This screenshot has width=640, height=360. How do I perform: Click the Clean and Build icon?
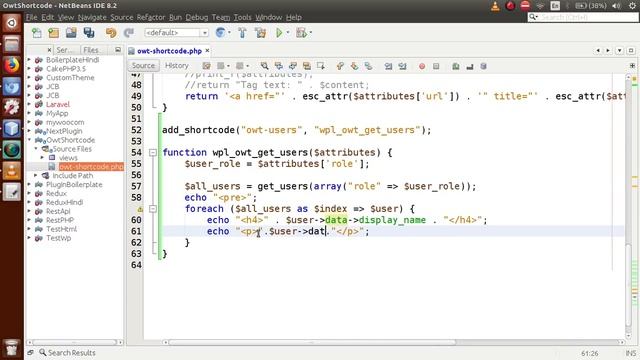click(x=260, y=33)
